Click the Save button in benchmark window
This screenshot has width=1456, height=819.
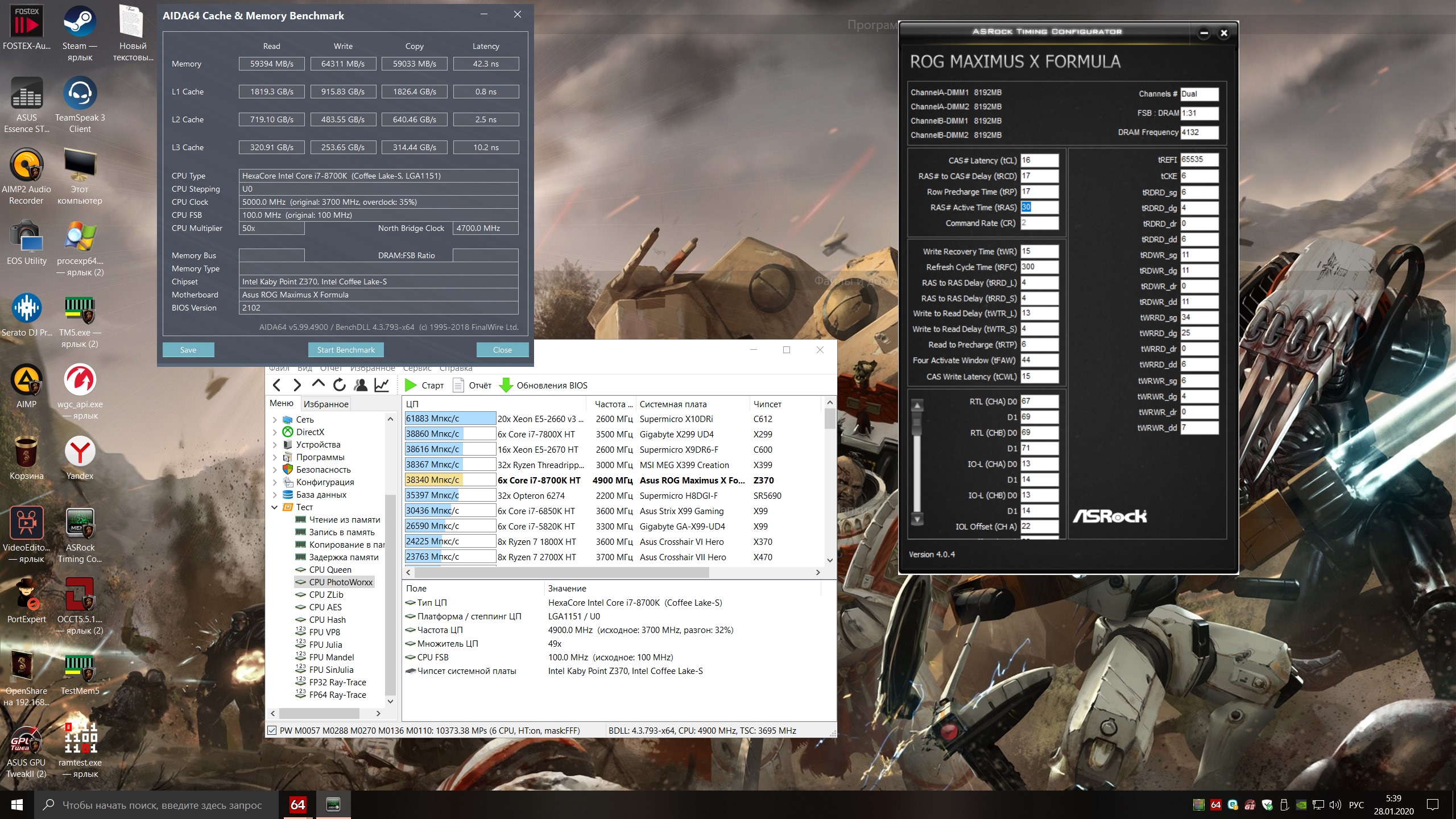(x=188, y=350)
